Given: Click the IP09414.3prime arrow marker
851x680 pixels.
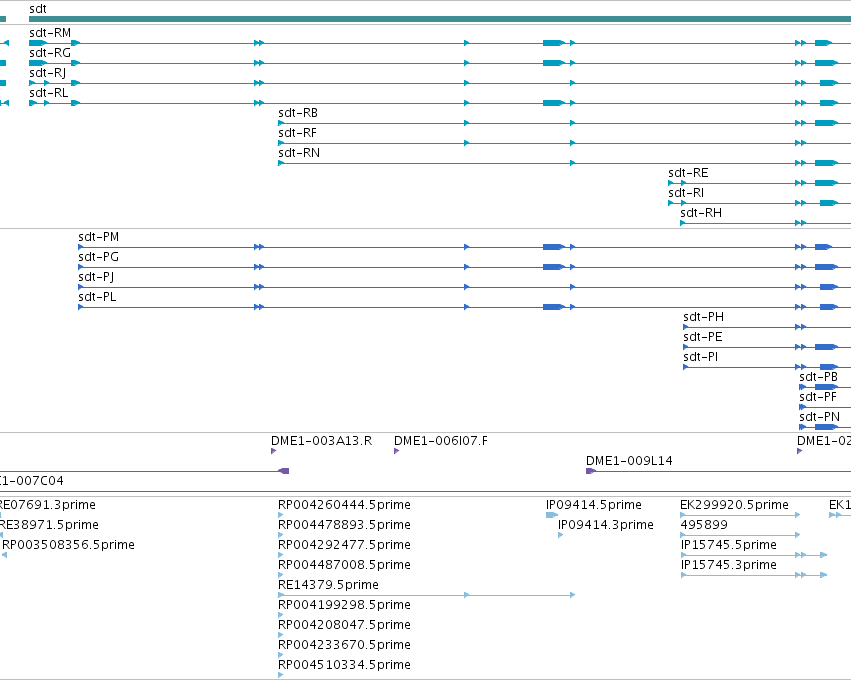Looking at the screenshot, I should (561, 535).
